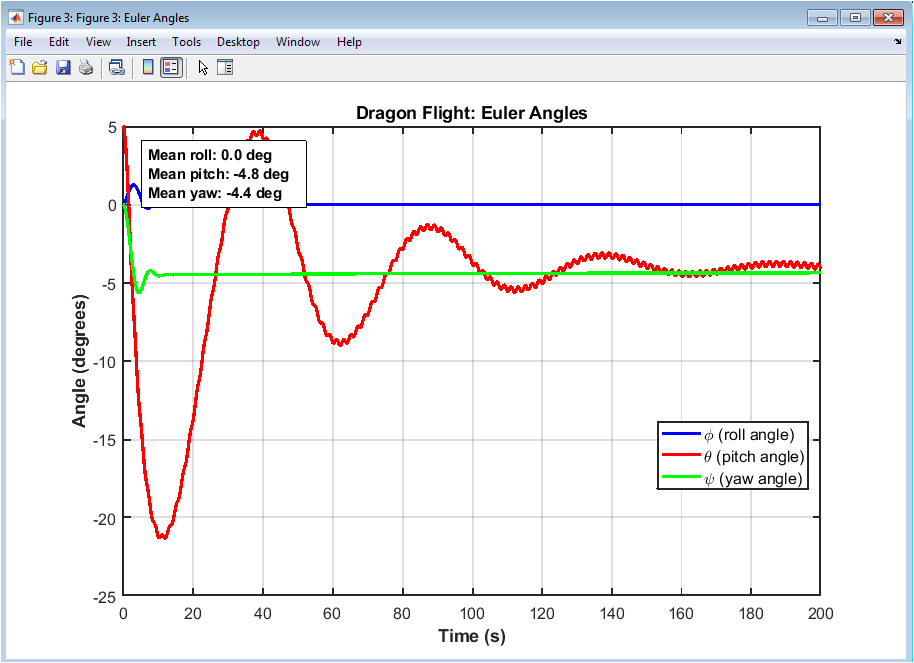Open the File menu
914x663 pixels.
pos(23,42)
